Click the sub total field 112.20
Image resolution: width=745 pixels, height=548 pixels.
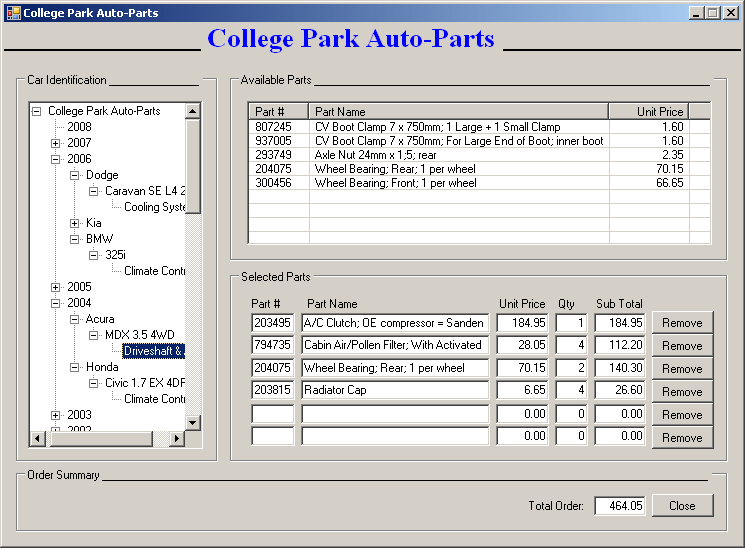click(x=620, y=345)
